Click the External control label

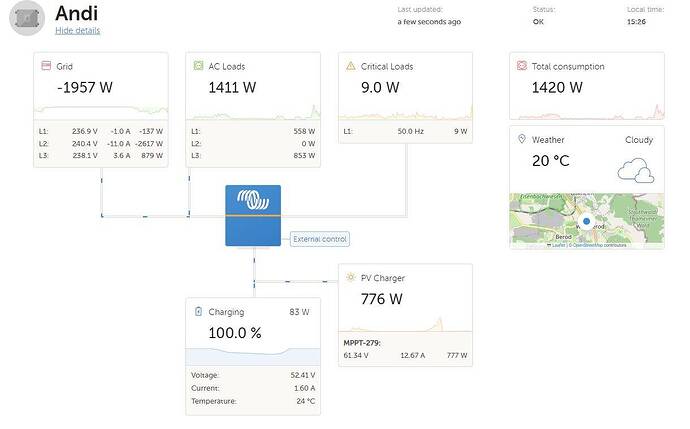[x=320, y=239]
